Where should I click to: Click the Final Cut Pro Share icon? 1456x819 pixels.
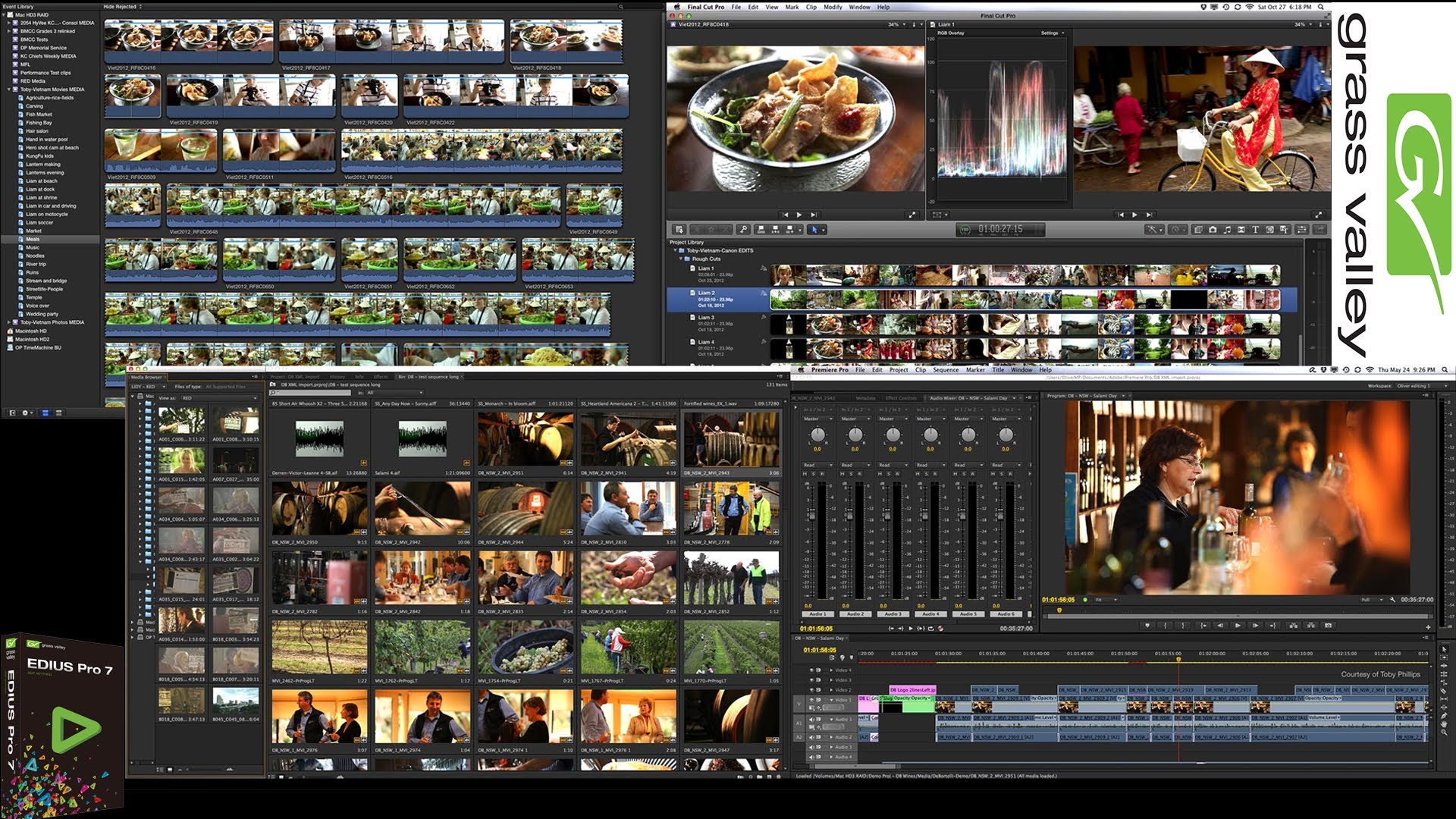[1320, 229]
